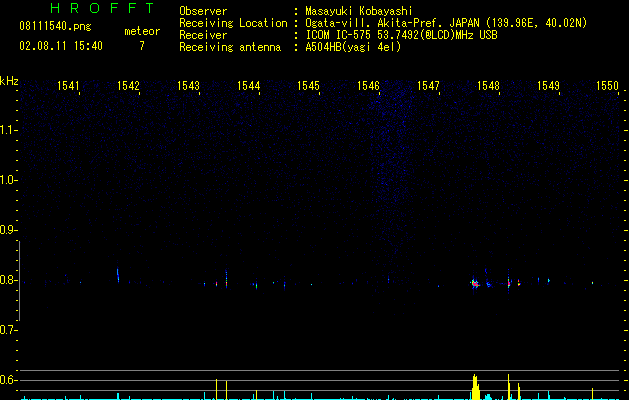Click time marker 1541
629x400 pixels.
68,86
